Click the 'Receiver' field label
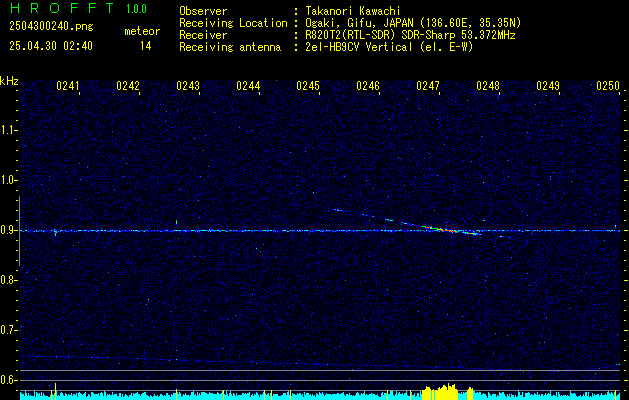 (x=203, y=35)
